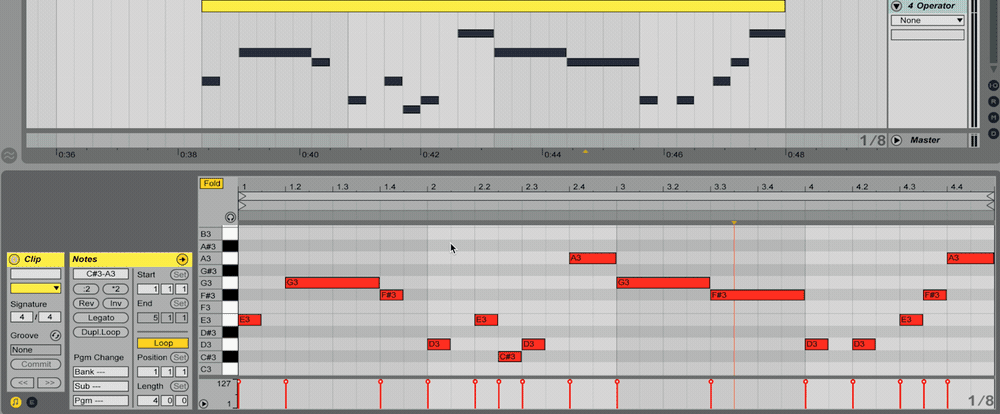
Task: Click the A3 note at beat 2.4
Action: [592, 258]
